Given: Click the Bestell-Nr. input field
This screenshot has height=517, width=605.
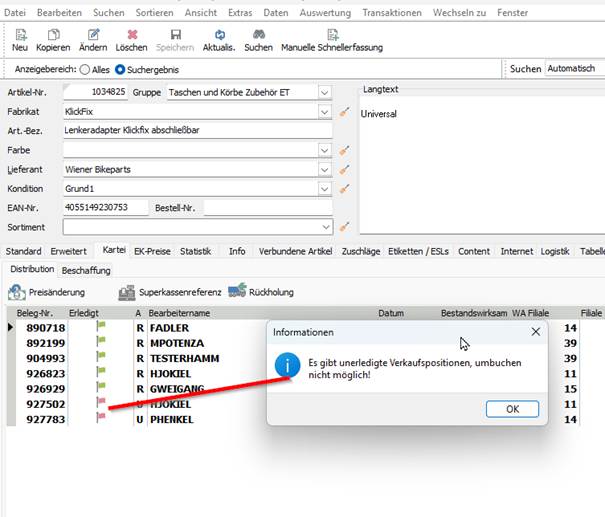Looking at the screenshot, I should (268, 208).
